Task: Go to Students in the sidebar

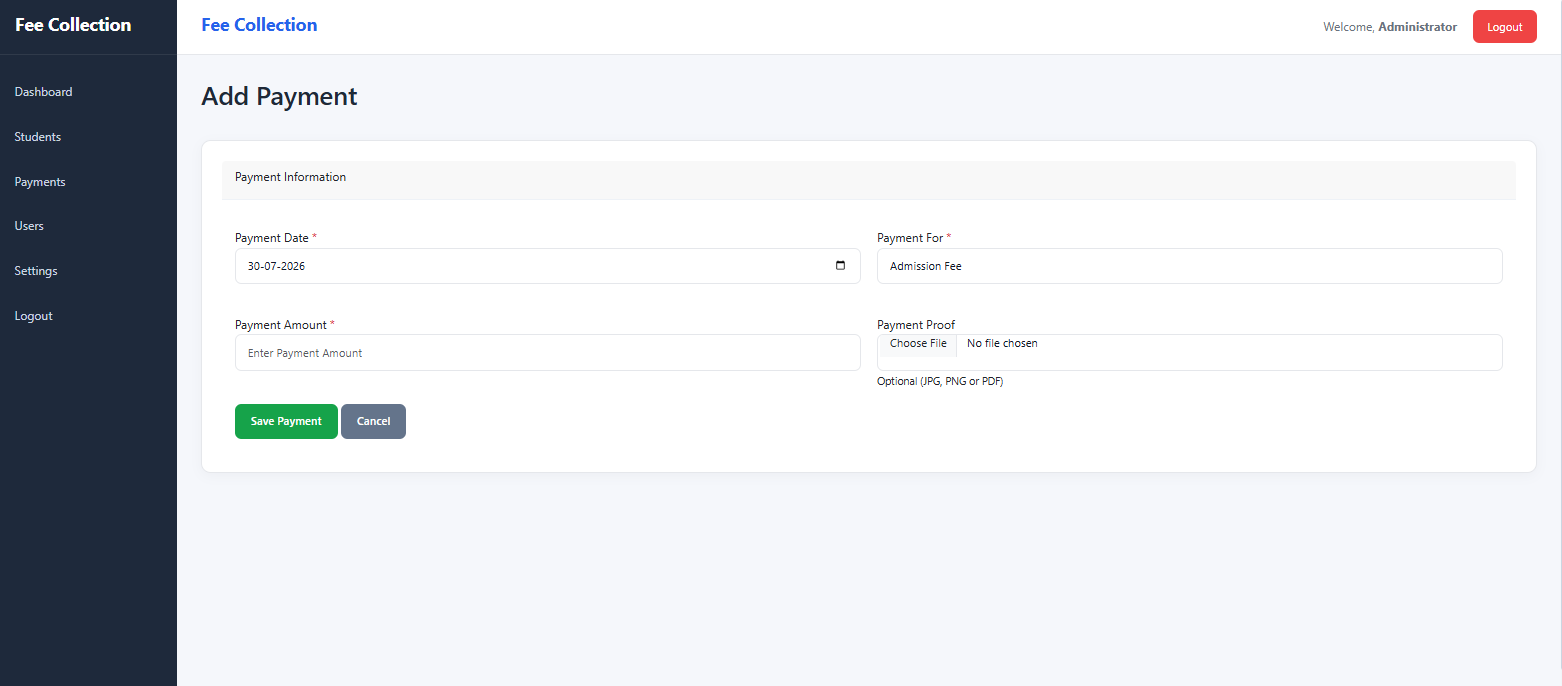Action: coord(37,137)
